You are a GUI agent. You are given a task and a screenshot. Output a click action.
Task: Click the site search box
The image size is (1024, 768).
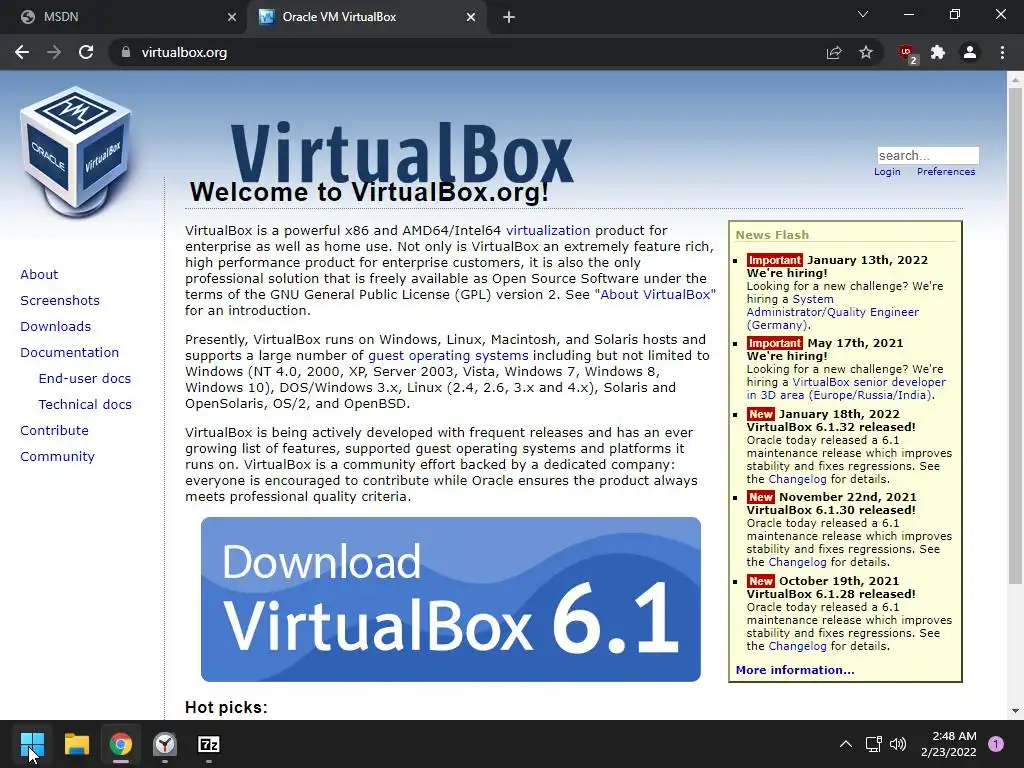point(928,155)
